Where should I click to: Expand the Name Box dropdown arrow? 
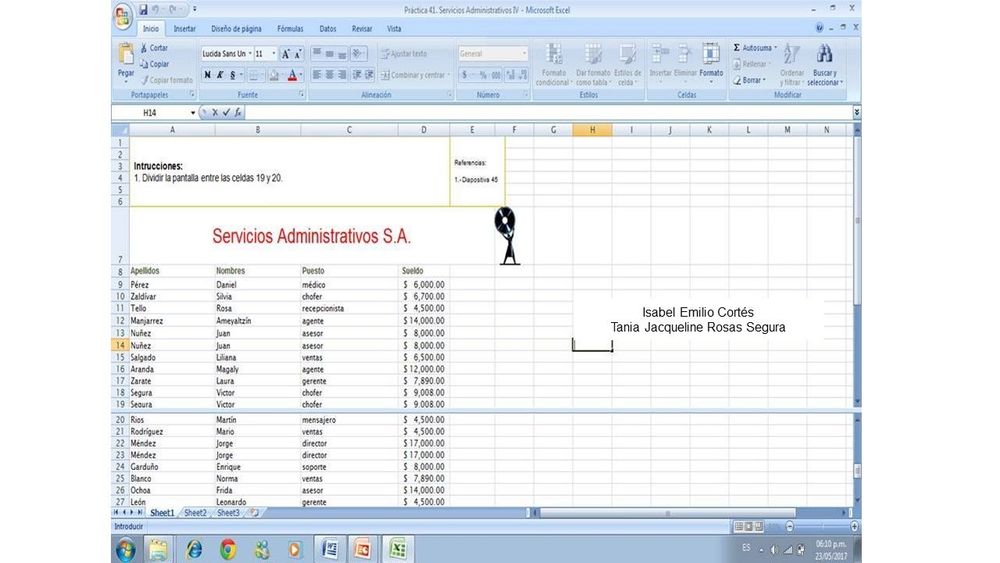pos(194,113)
